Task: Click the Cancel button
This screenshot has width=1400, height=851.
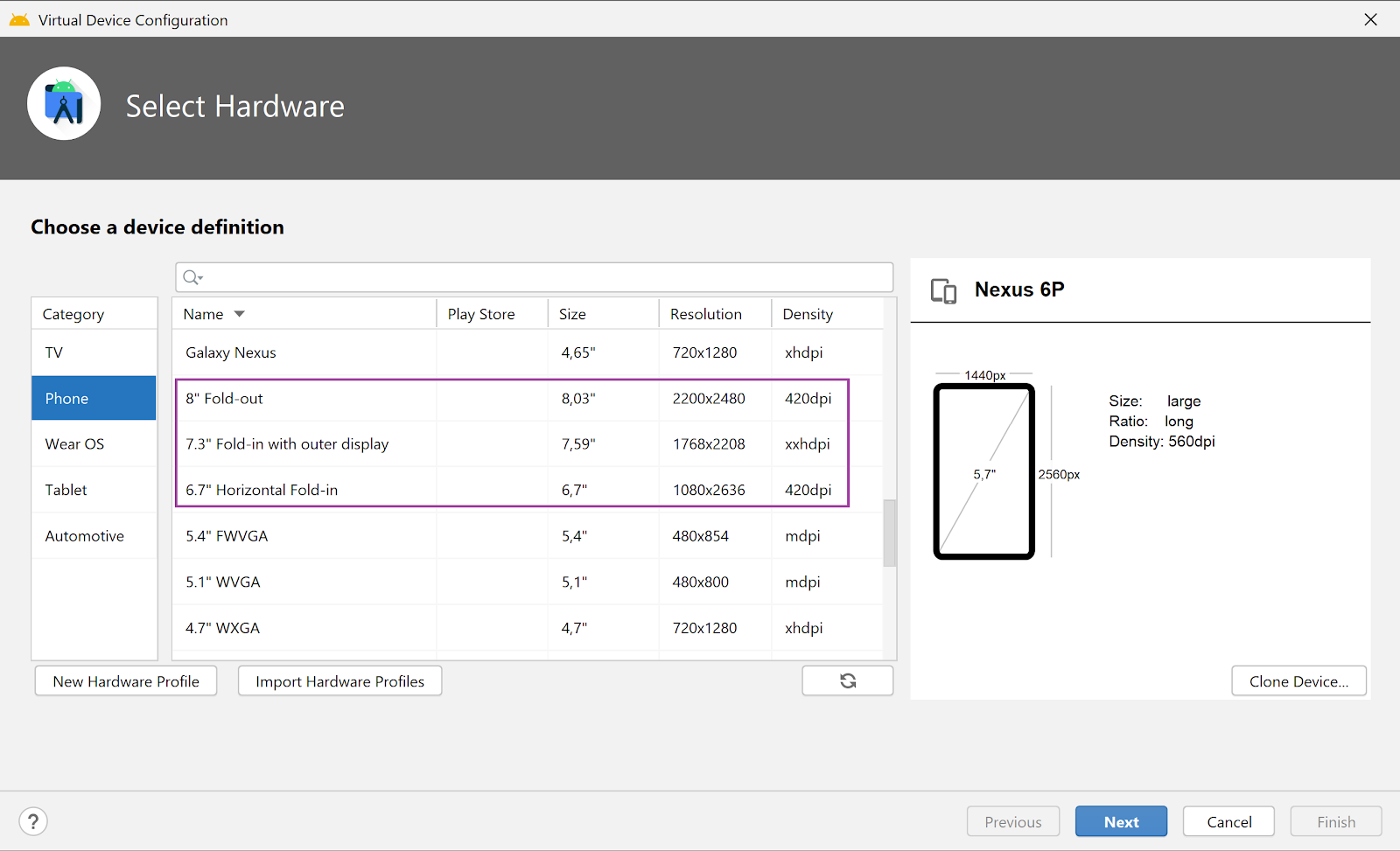Action: pyautogui.click(x=1228, y=821)
